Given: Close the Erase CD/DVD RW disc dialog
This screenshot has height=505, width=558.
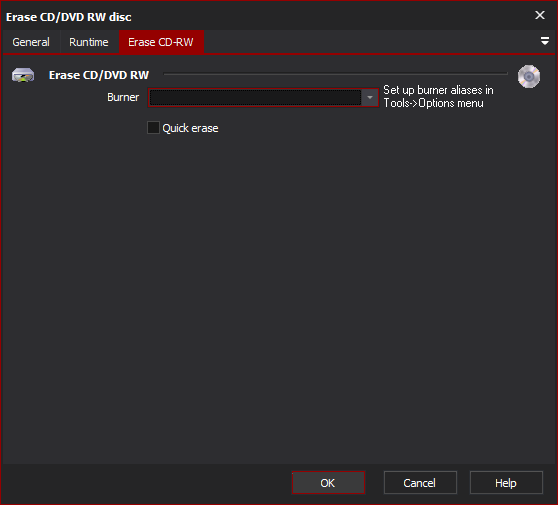Looking at the screenshot, I should tap(540, 15).
